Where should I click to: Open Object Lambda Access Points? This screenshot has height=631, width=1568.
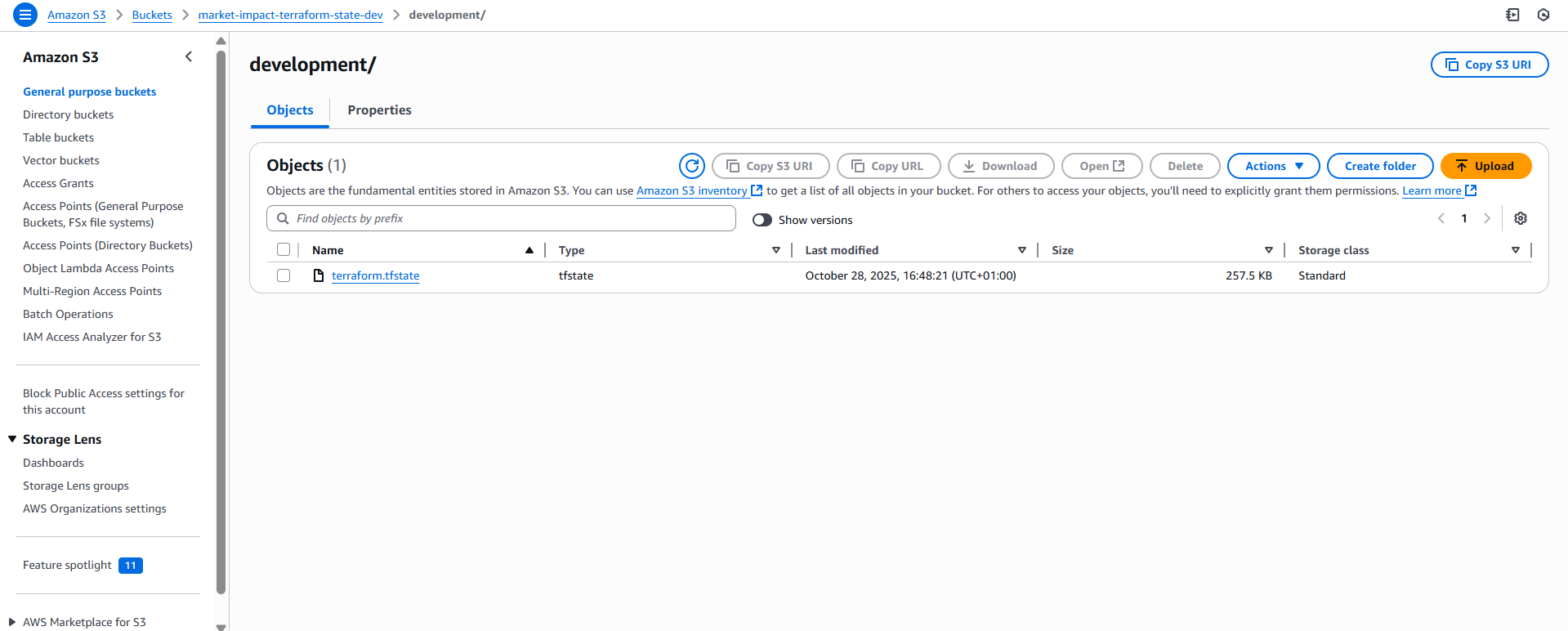click(98, 268)
